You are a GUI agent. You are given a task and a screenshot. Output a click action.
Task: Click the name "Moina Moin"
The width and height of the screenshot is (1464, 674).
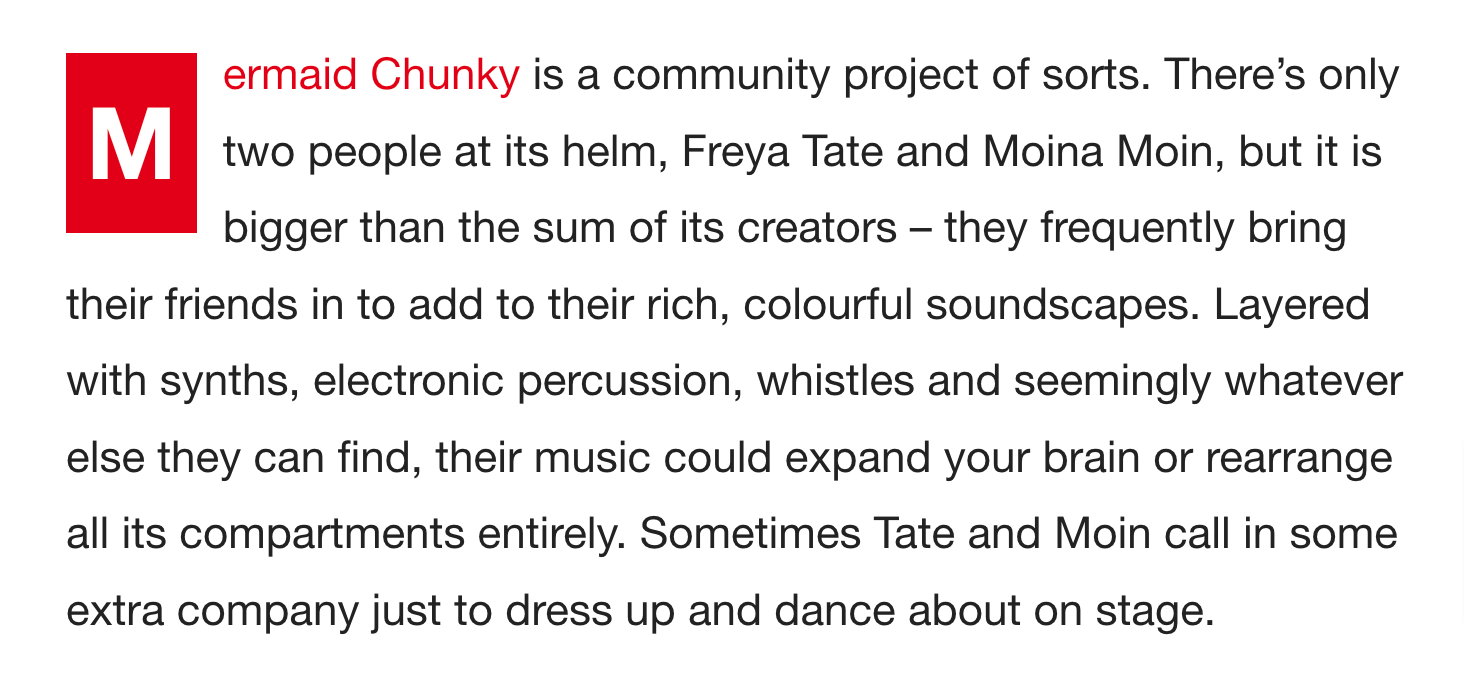1104,153
